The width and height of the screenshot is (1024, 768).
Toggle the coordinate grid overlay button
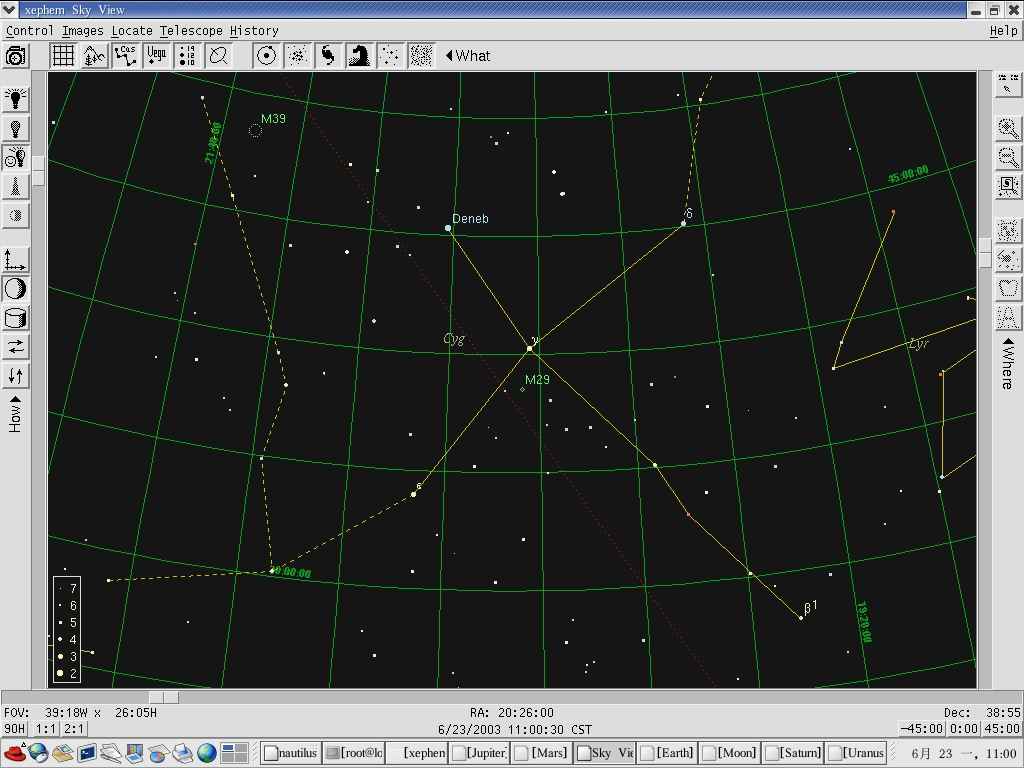[63, 56]
